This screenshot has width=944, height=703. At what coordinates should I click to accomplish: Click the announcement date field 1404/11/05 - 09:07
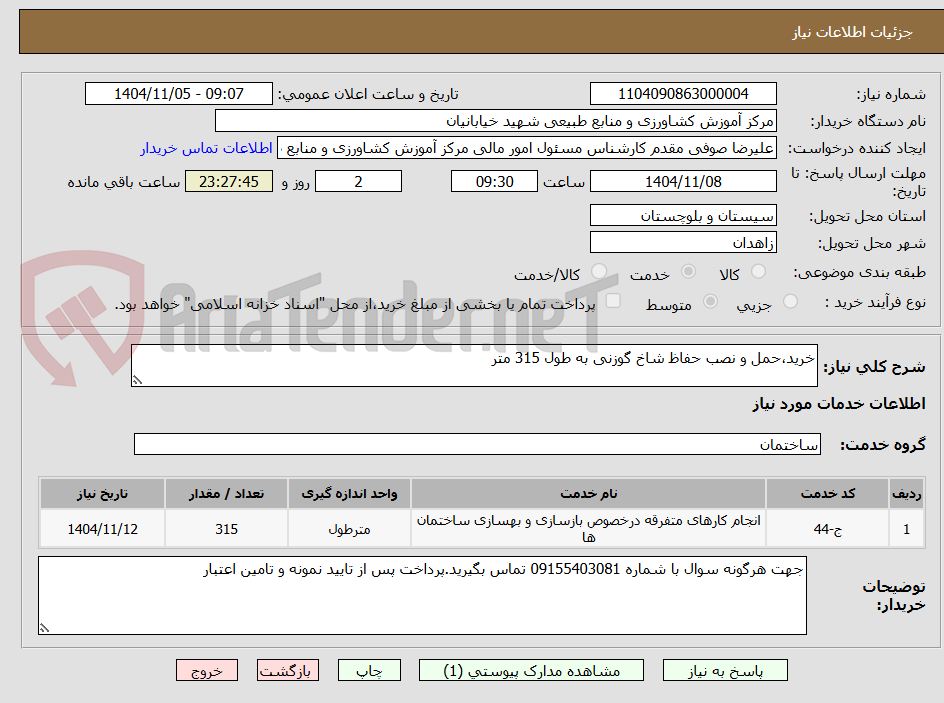(179, 94)
